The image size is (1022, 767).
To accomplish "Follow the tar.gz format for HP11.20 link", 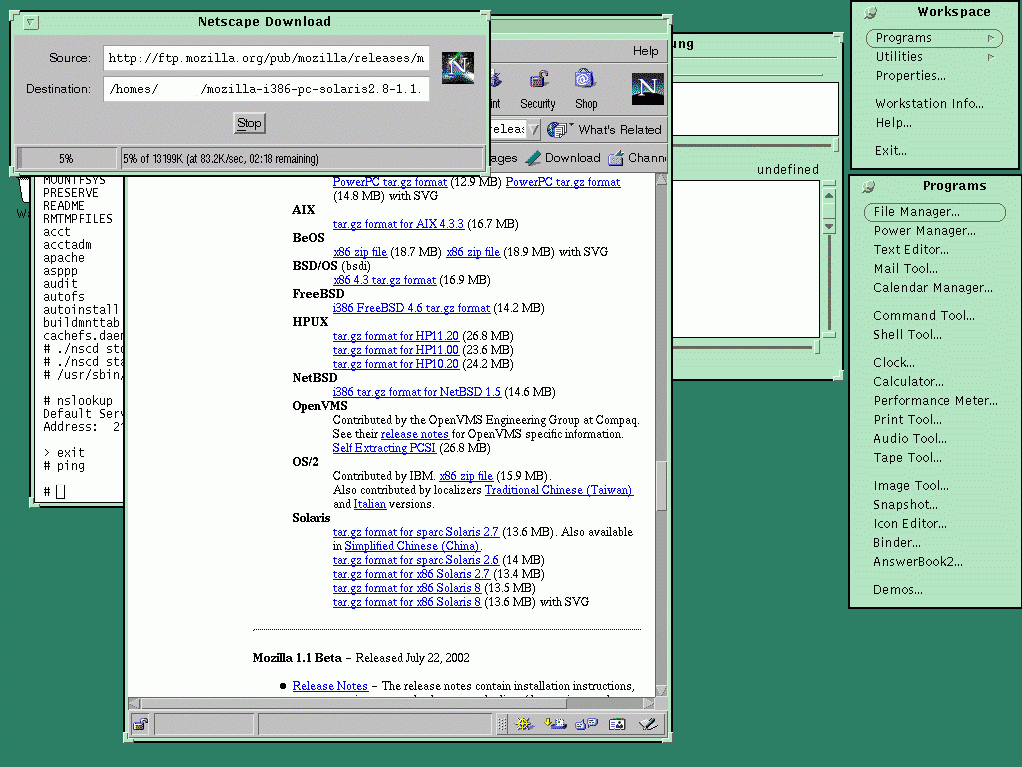I will 396,336.
